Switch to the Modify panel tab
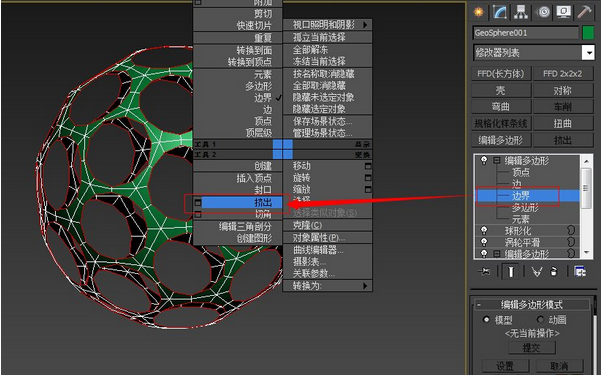601x375 pixels. (499, 12)
